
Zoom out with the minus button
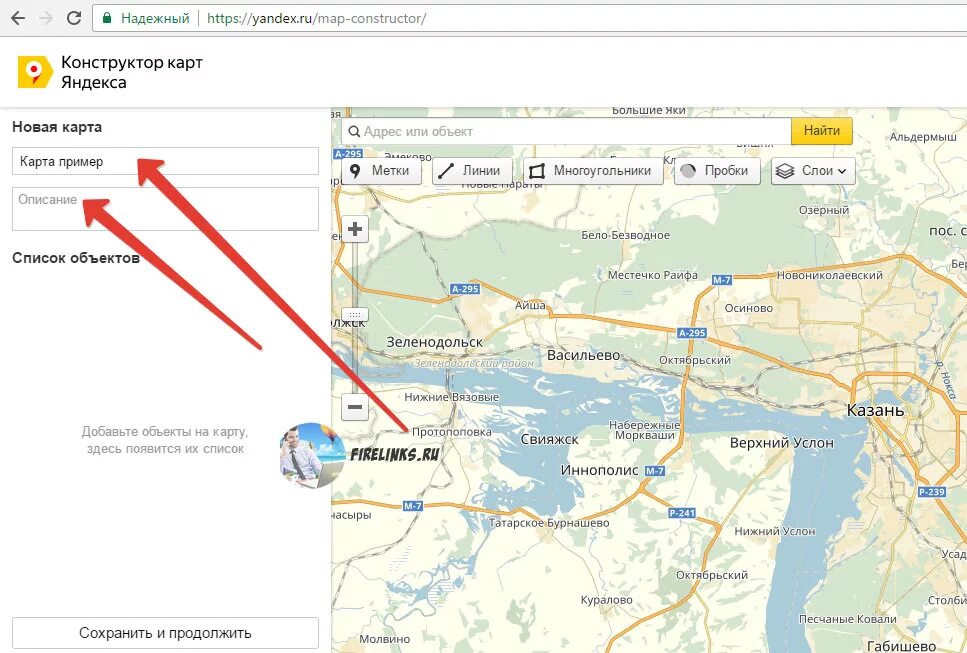[x=355, y=407]
